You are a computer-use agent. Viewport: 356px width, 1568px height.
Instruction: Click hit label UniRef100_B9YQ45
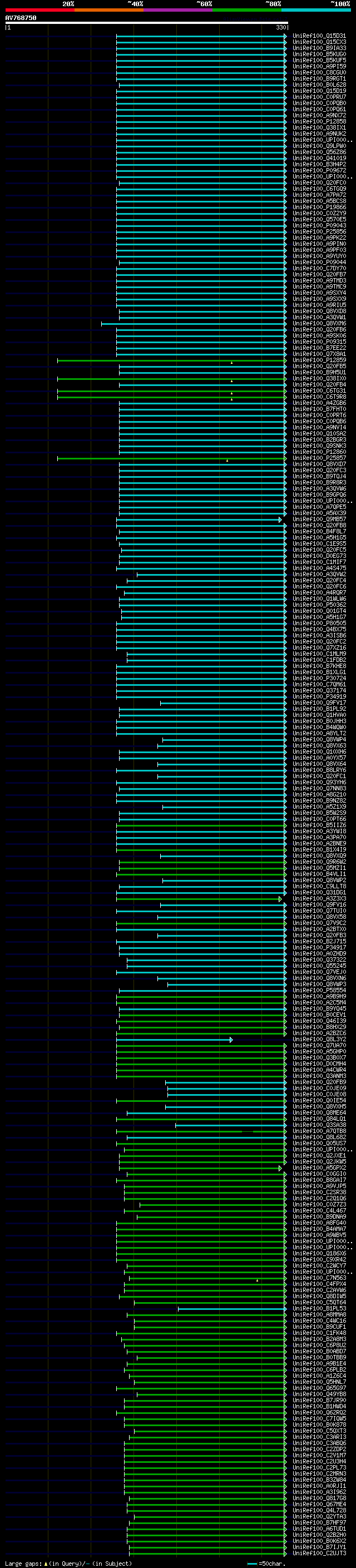pos(319,1008)
